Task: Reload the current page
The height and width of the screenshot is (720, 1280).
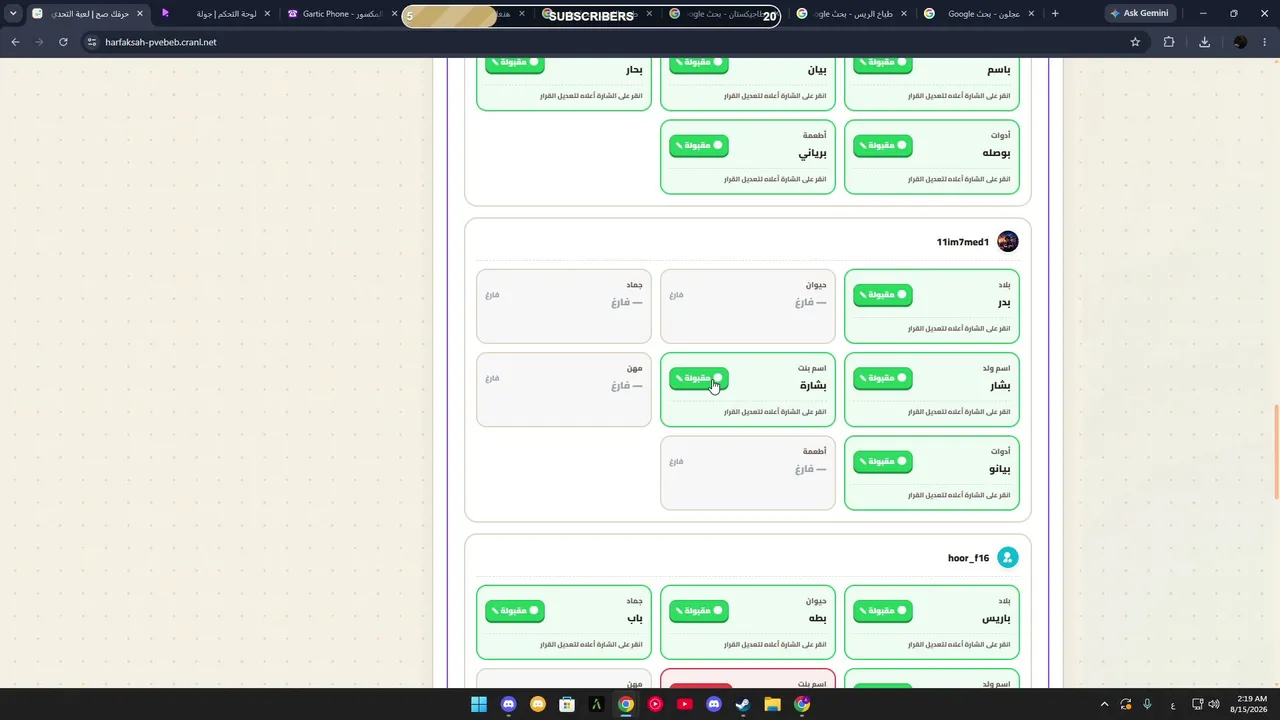Action: point(63,42)
